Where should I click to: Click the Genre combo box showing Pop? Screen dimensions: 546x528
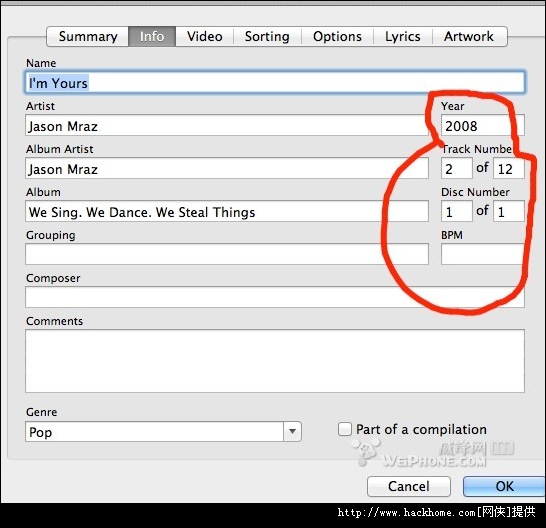[163, 432]
